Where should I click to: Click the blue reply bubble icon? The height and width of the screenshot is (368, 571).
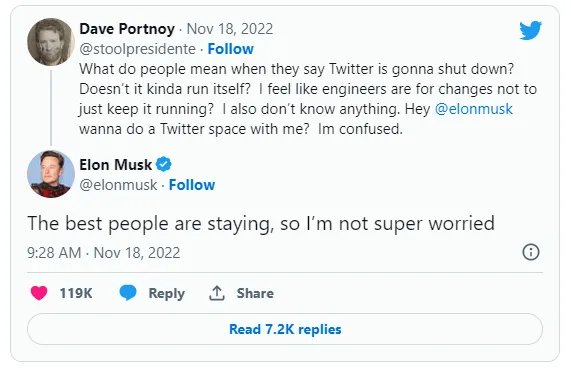(x=128, y=293)
